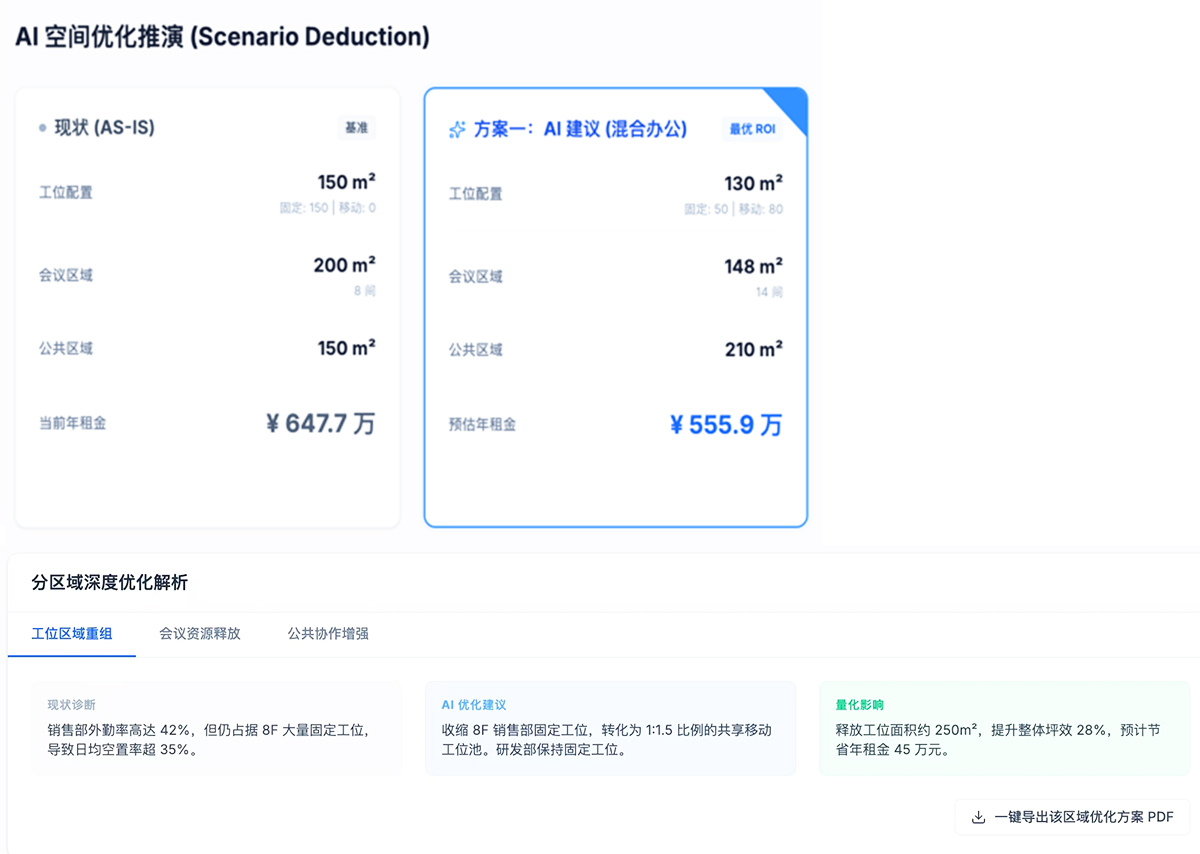1200x854 pixels.
Task: Open the AI 优化建议 card
Action: 610,728
